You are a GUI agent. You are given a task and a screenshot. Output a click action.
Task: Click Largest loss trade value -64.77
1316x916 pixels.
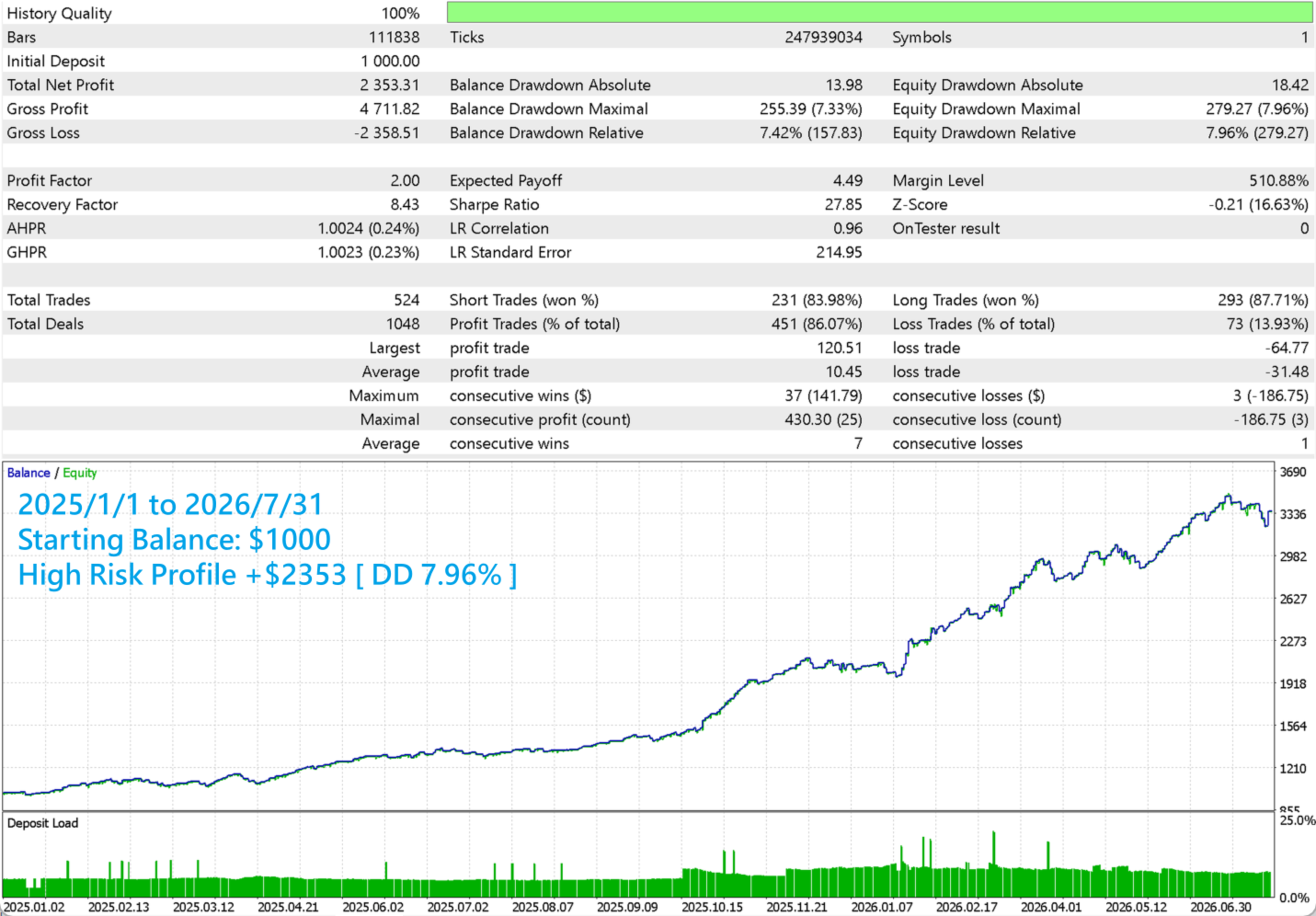tap(1287, 349)
